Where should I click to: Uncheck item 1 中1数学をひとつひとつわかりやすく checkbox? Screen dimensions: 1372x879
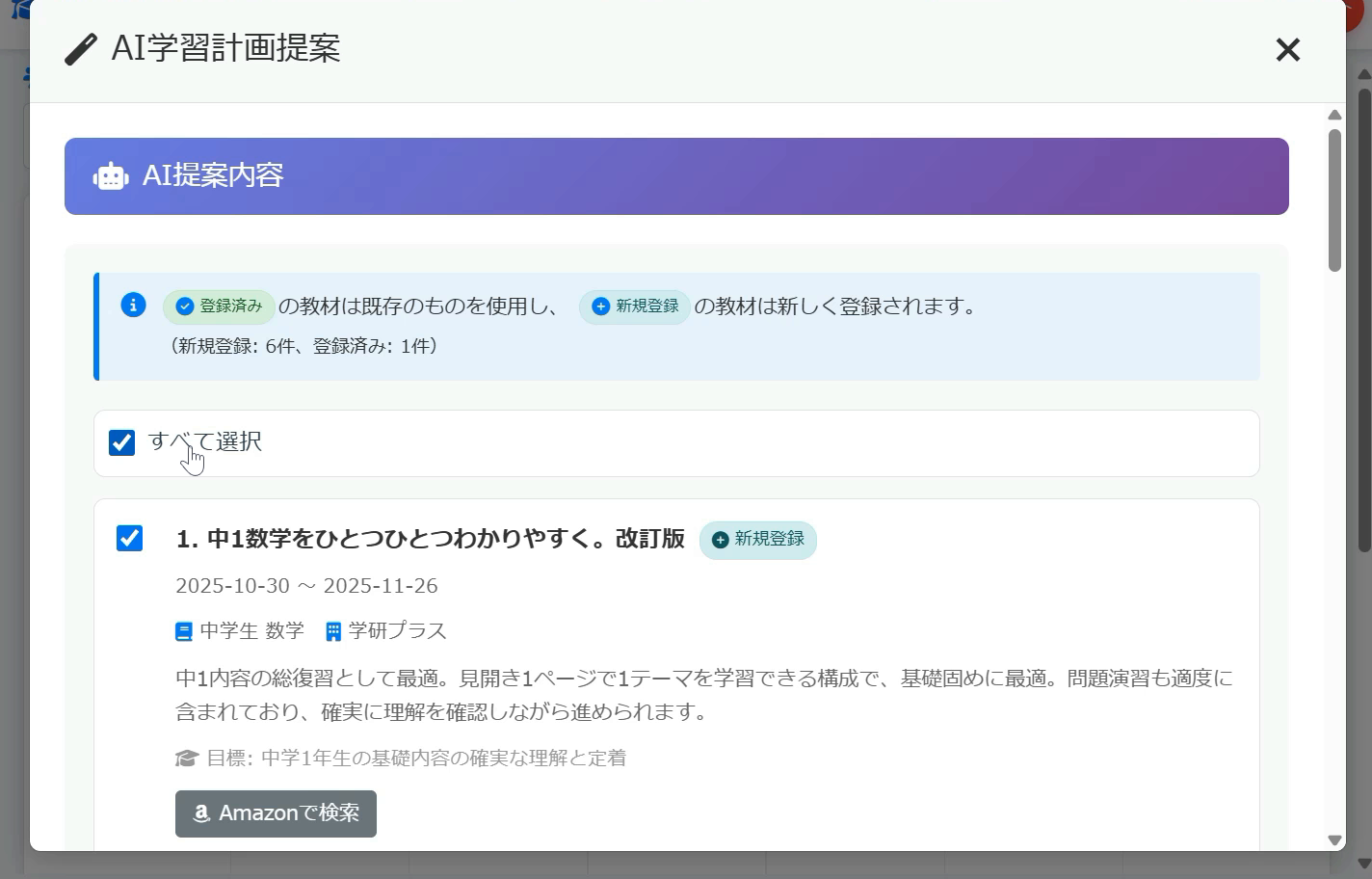pos(129,538)
